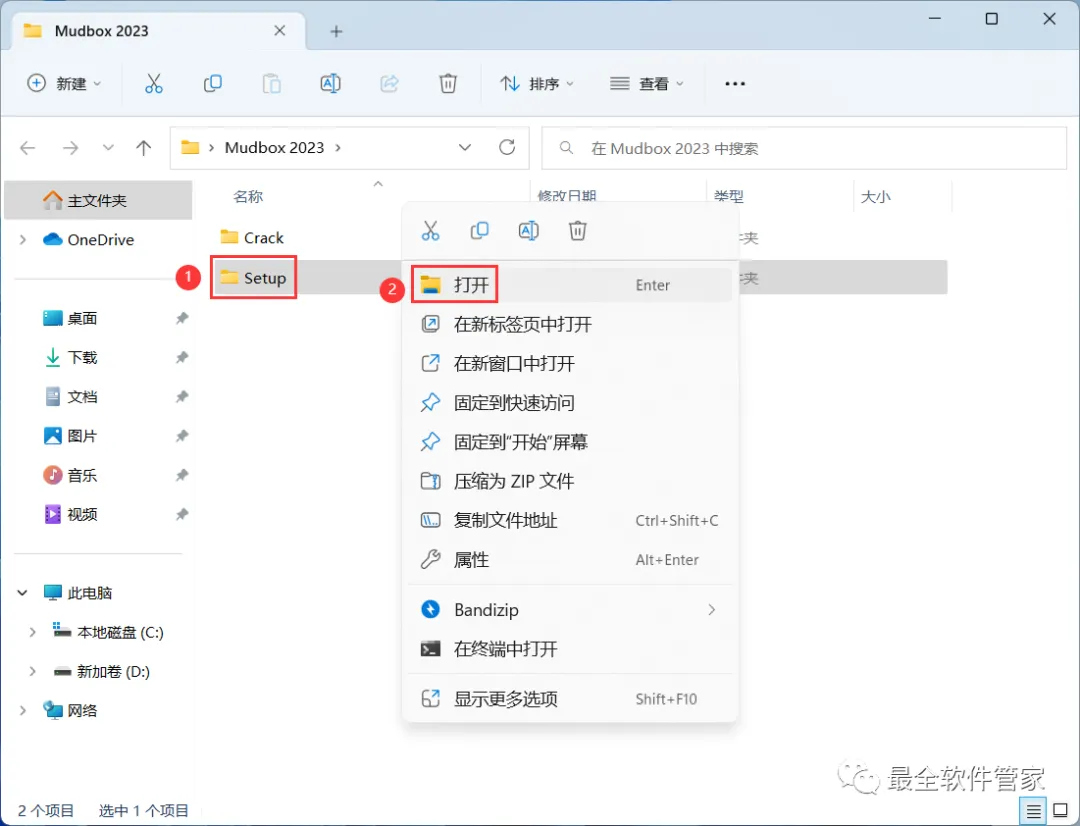Sort by 类型 column header
This screenshot has width=1080, height=826.
(x=729, y=197)
